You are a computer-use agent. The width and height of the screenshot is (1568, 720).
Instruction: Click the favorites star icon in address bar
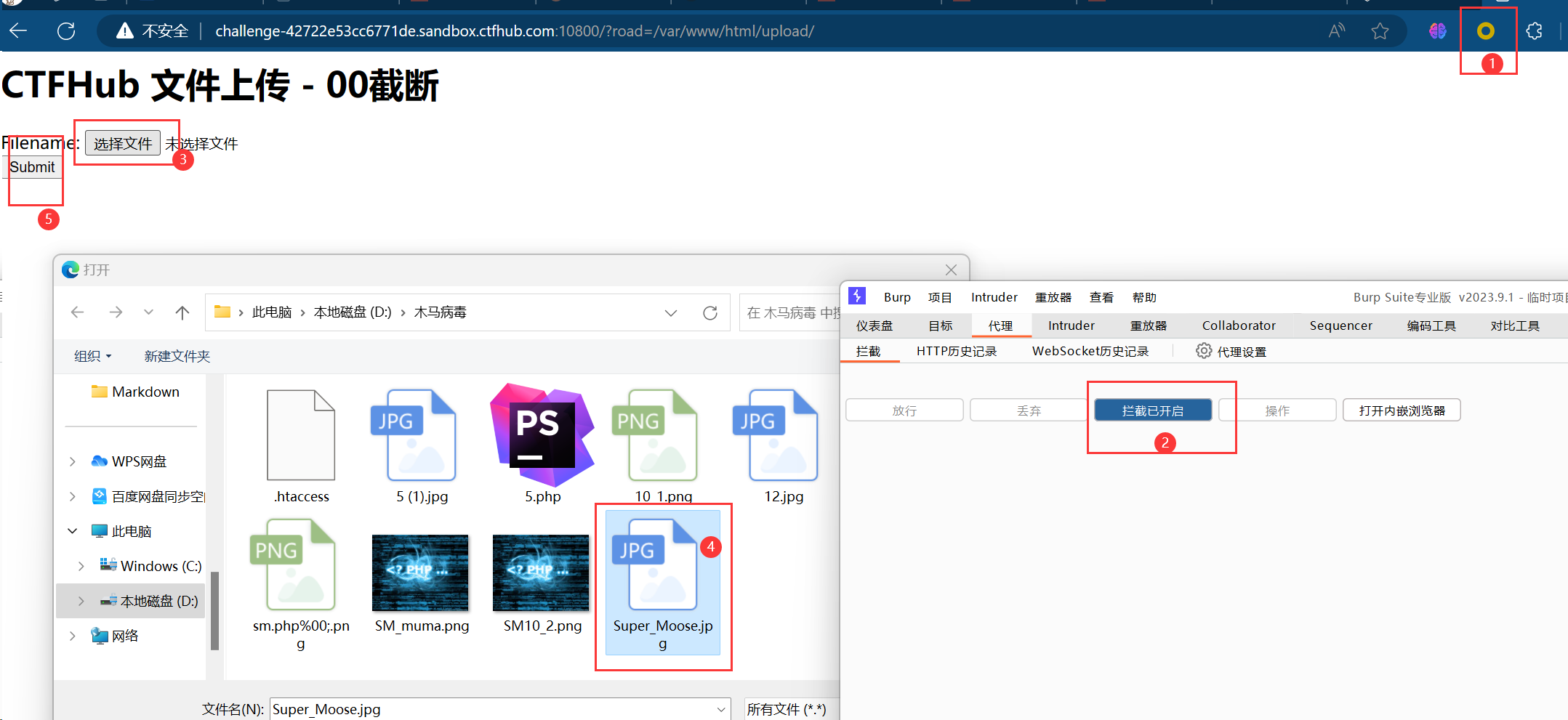pos(1380,31)
